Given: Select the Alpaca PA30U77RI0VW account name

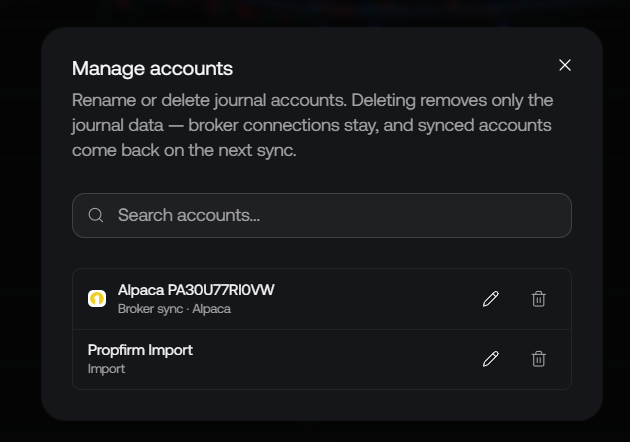Looking at the screenshot, I should pos(196,290).
